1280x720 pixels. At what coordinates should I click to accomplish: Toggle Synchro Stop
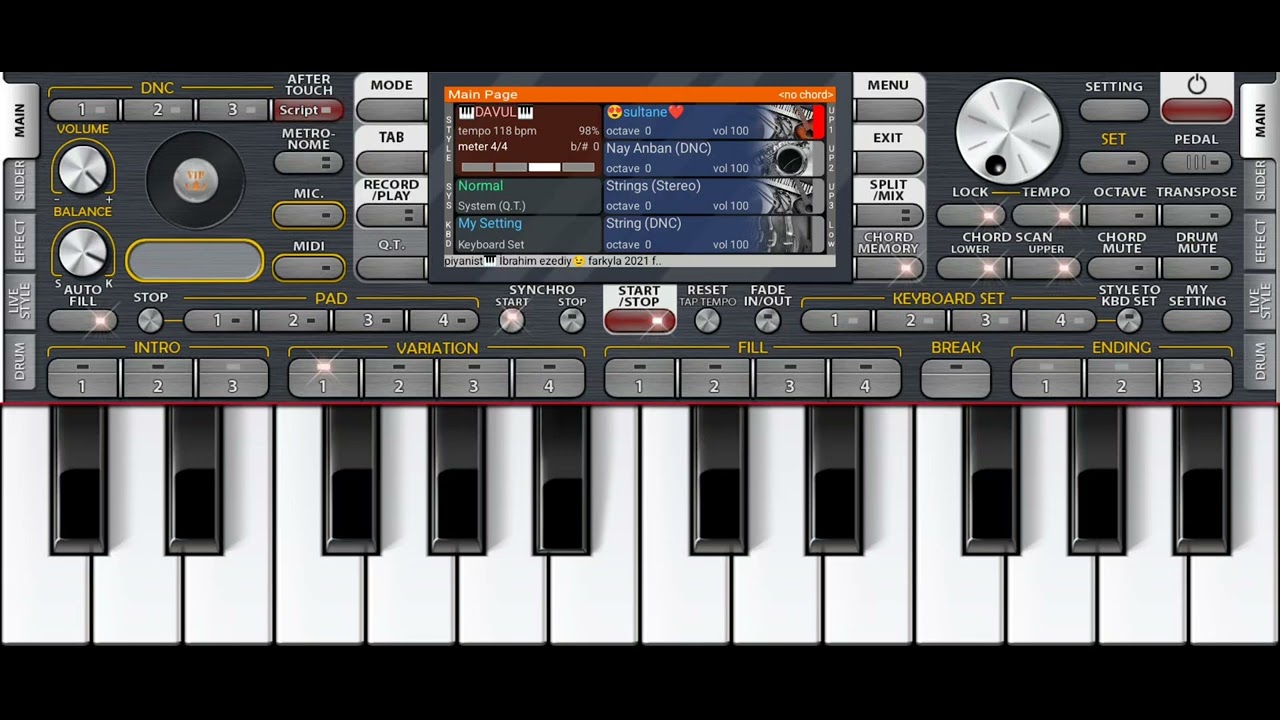(x=571, y=320)
